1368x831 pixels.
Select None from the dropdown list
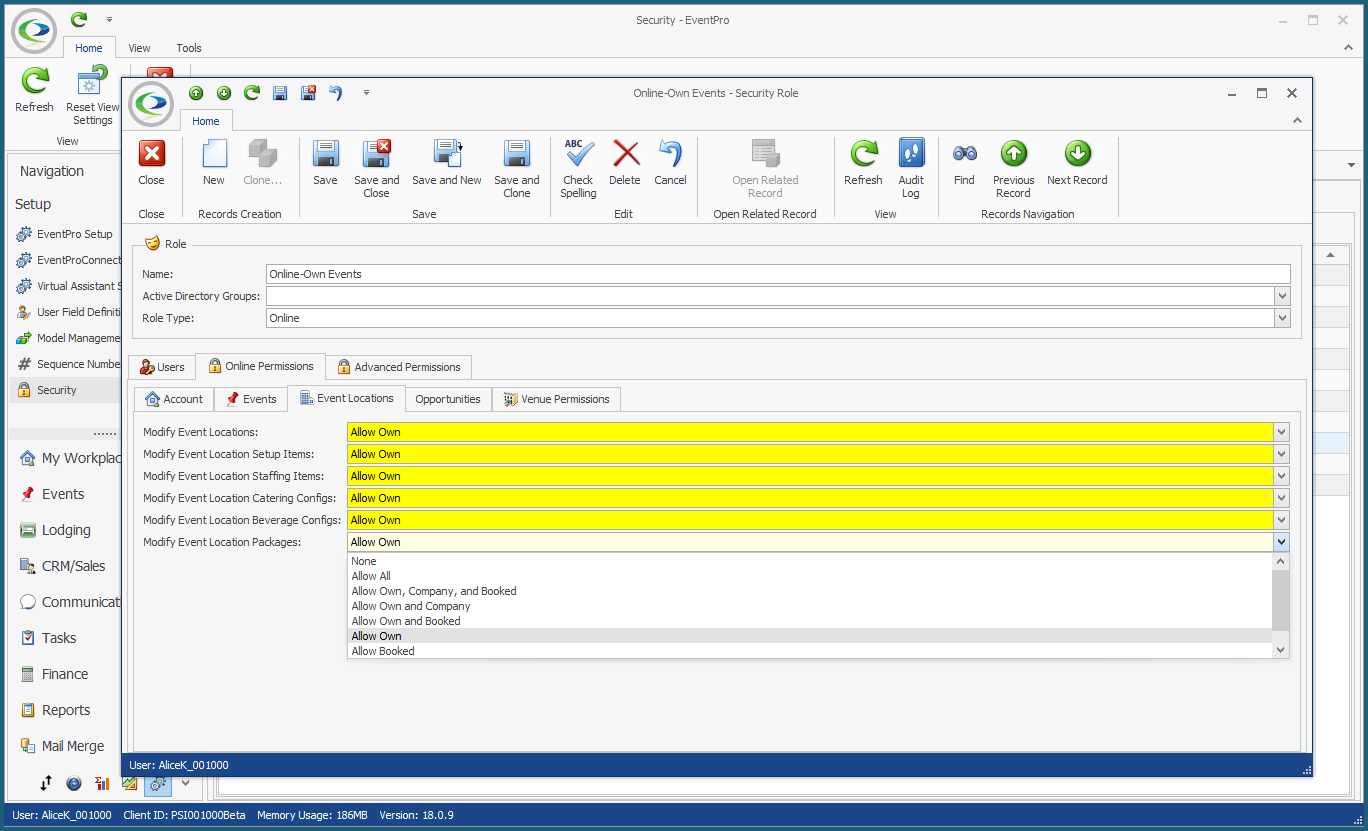point(810,561)
